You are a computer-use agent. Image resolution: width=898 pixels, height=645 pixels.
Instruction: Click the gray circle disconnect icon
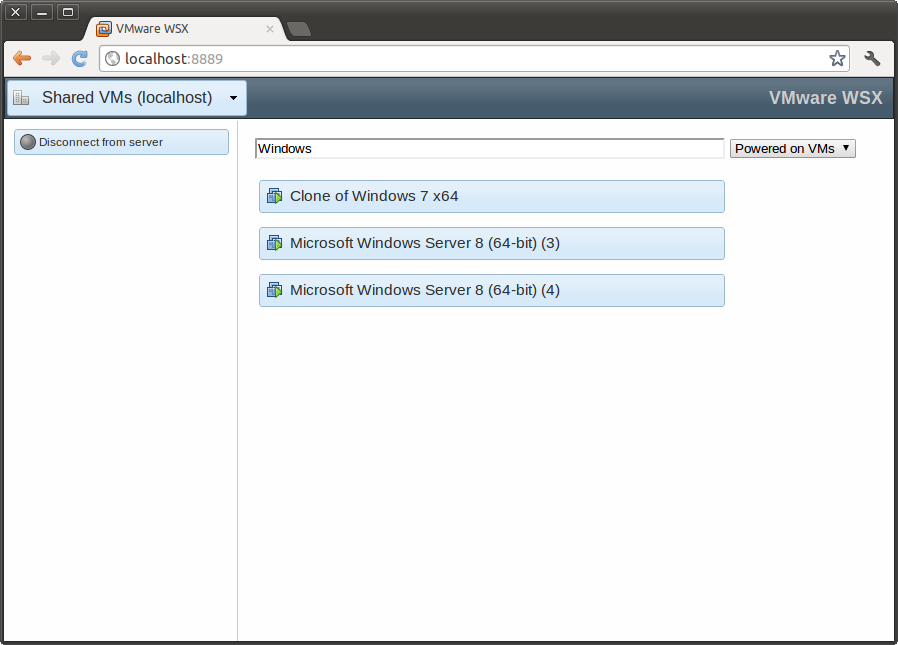tap(27, 141)
